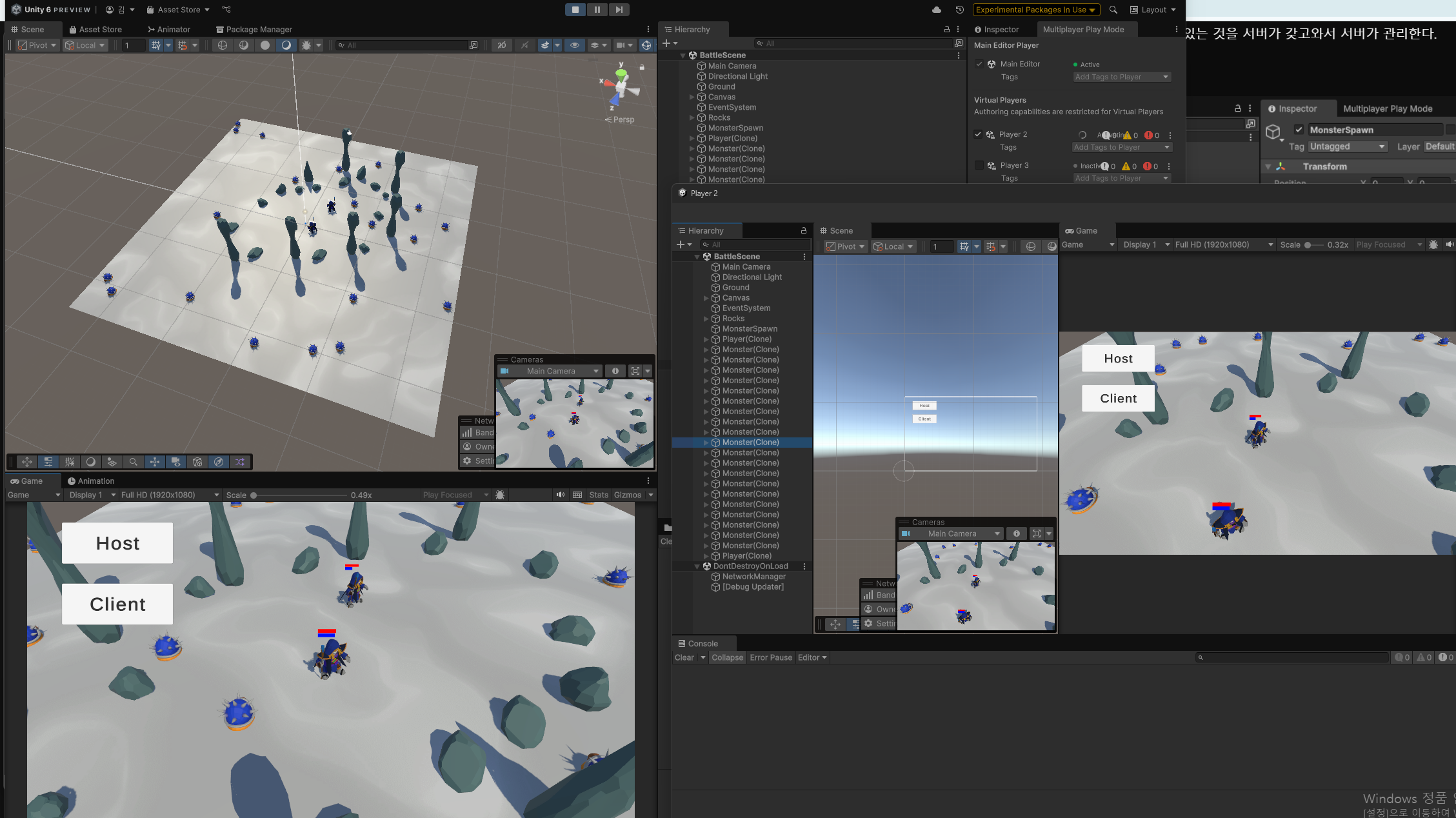The image size is (1456, 818).
Task: Uncheck the Player 2 virtual player checkbox
Action: [x=978, y=134]
